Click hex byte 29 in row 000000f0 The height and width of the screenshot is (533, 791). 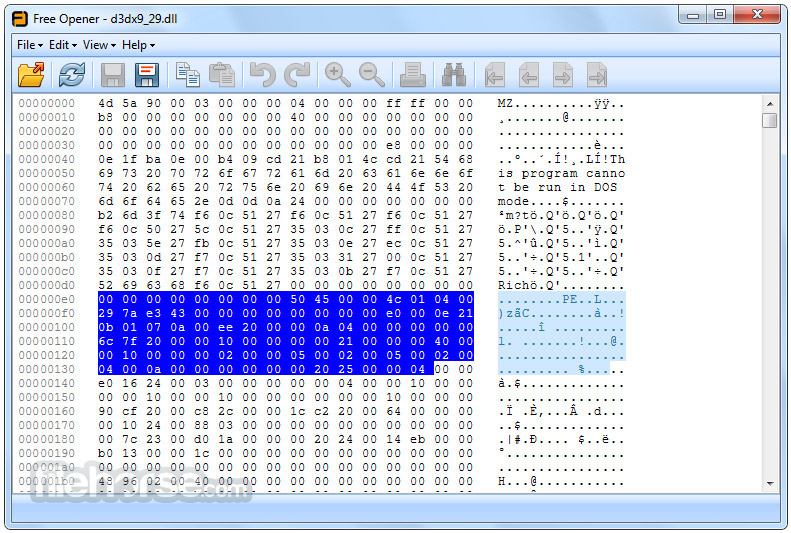point(105,313)
